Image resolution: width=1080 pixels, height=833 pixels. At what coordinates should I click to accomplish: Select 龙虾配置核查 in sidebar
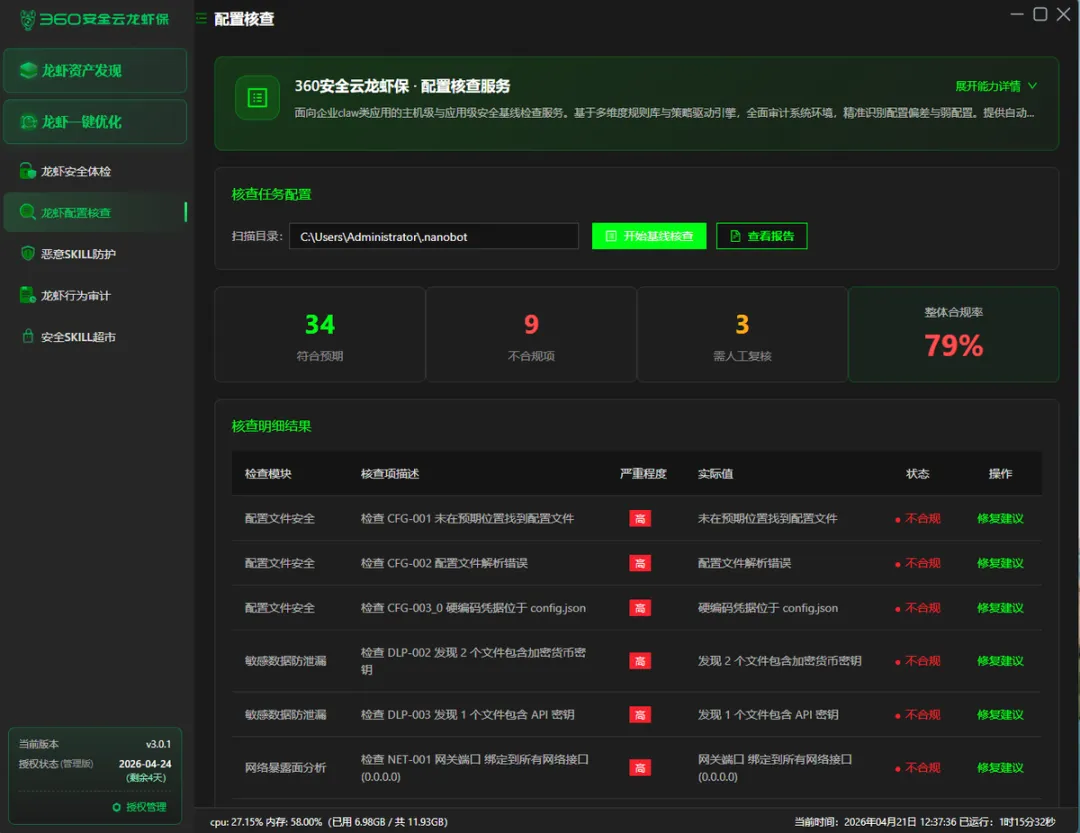click(x=95, y=213)
